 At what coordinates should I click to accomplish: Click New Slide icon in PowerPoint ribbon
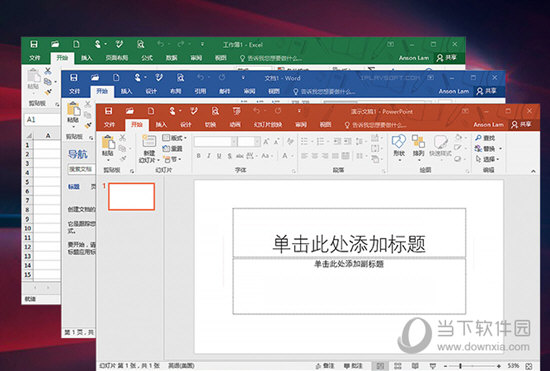pyautogui.click(x=149, y=141)
